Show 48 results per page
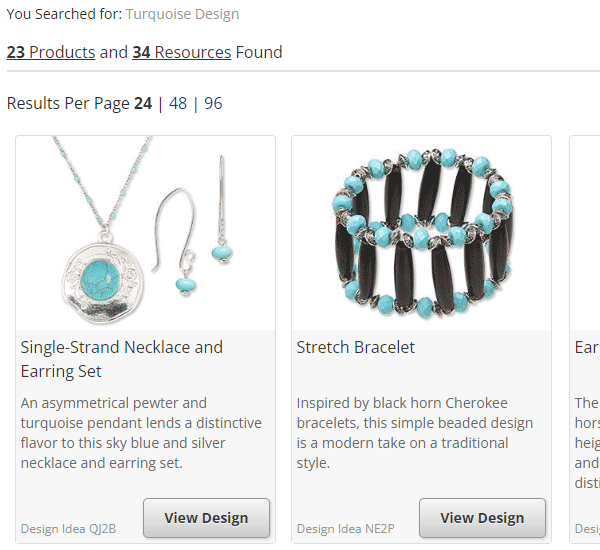The height and width of the screenshot is (550, 600). (x=177, y=103)
